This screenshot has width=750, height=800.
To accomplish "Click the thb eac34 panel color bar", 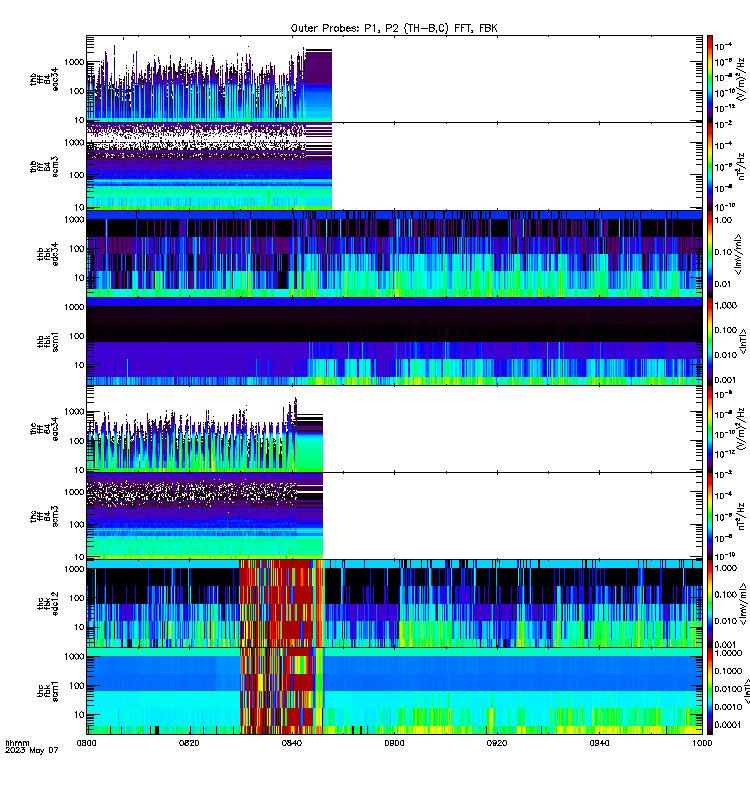I will click(x=710, y=79).
